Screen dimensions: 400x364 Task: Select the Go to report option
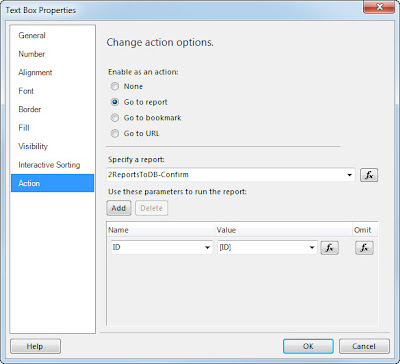tap(115, 102)
